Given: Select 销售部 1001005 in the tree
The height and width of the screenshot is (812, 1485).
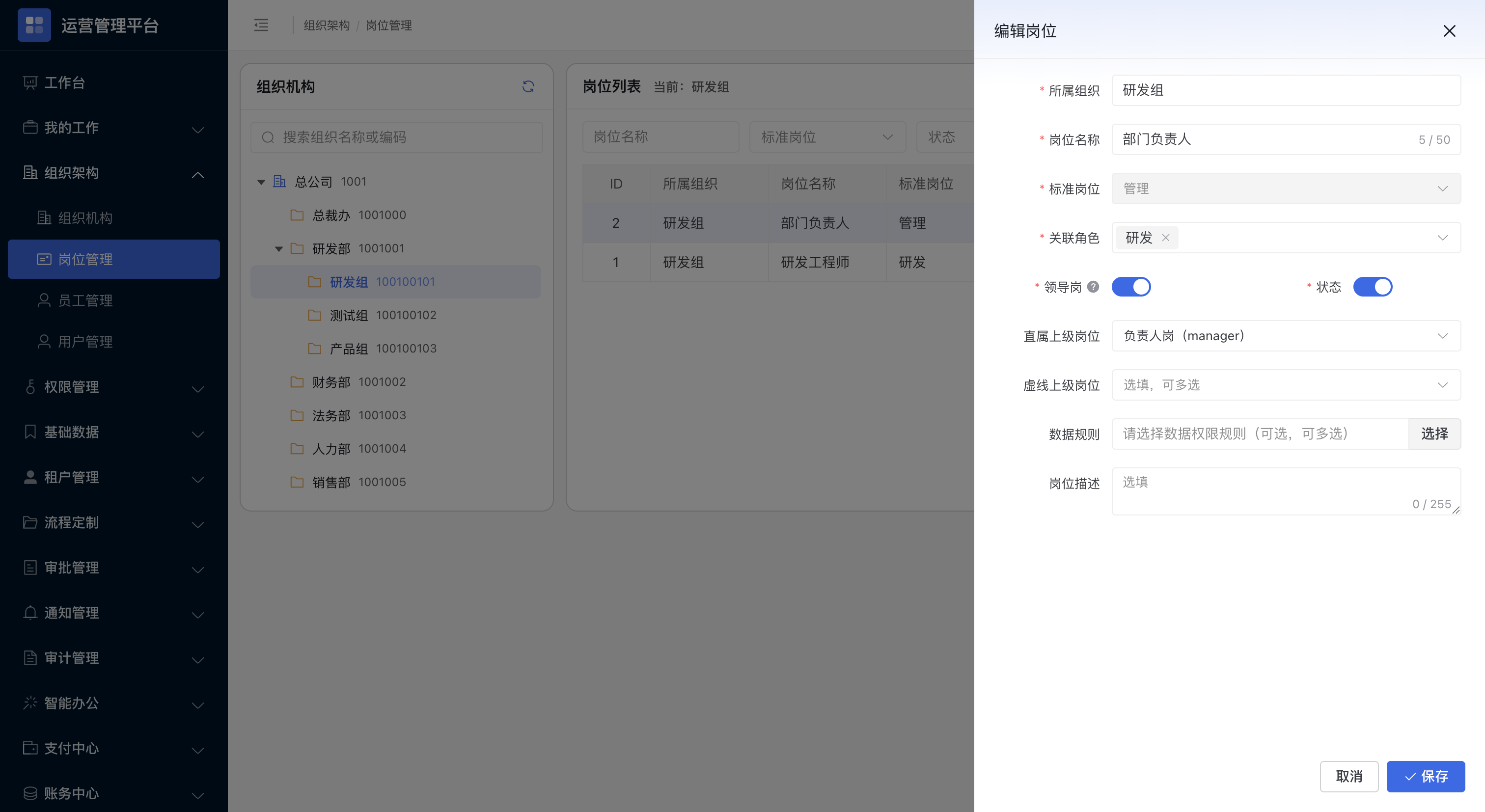Looking at the screenshot, I should (395, 483).
